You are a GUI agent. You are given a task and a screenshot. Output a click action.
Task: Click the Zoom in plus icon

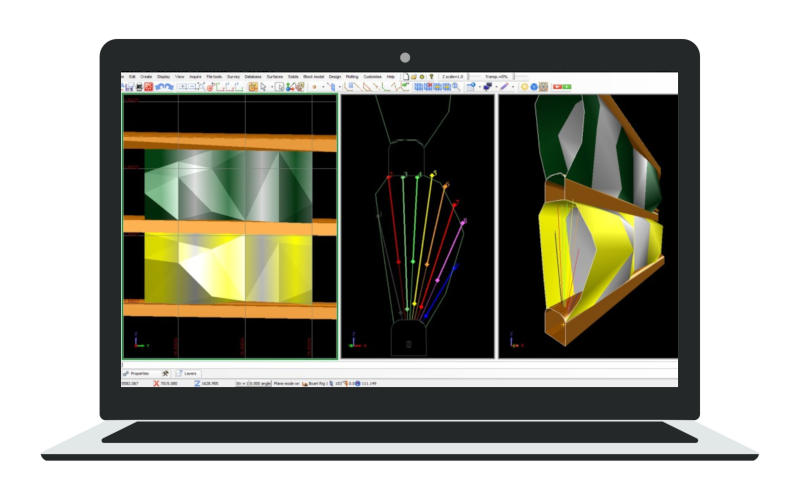point(183,86)
